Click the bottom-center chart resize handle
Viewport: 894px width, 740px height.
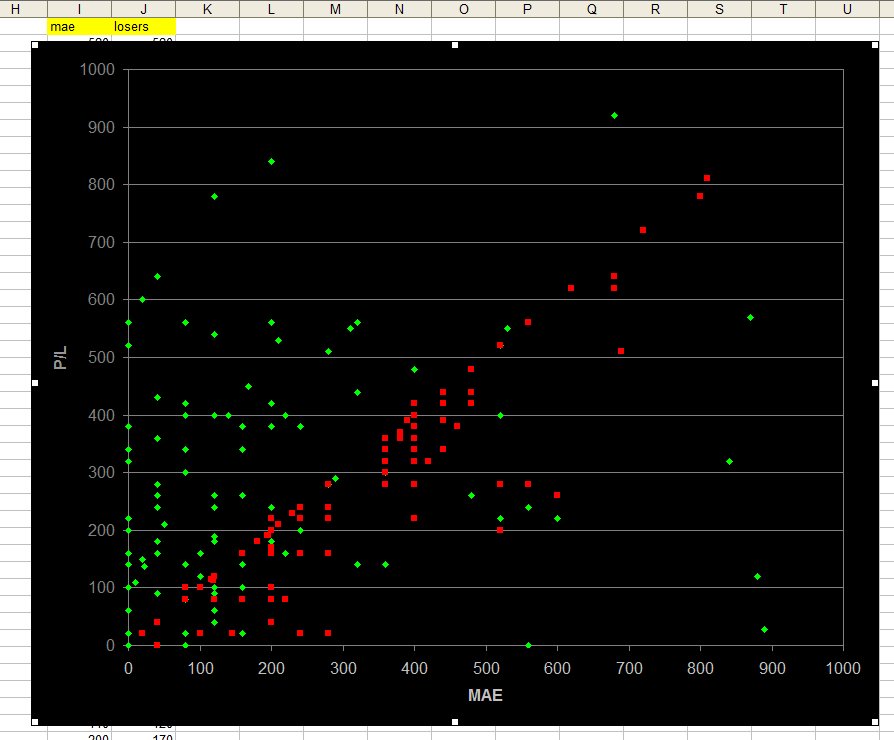coord(455,722)
